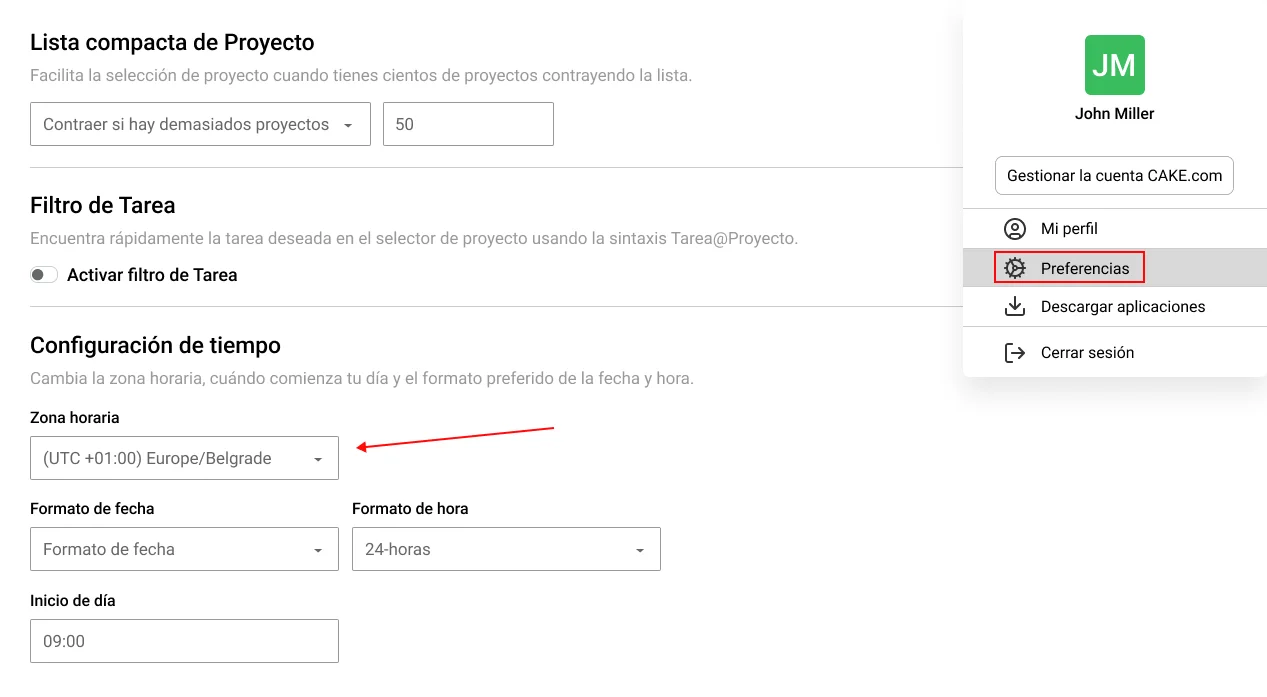1267x697 pixels.
Task: Click the logout icon next to Cerrar sesión
Action: [x=1015, y=352]
